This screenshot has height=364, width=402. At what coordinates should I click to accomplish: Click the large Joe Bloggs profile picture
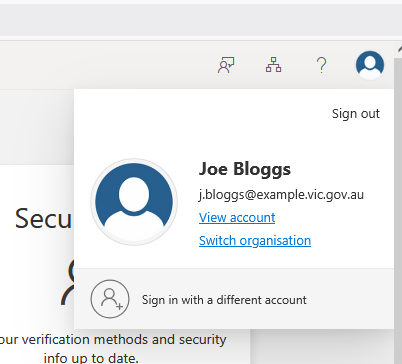click(134, 202)
